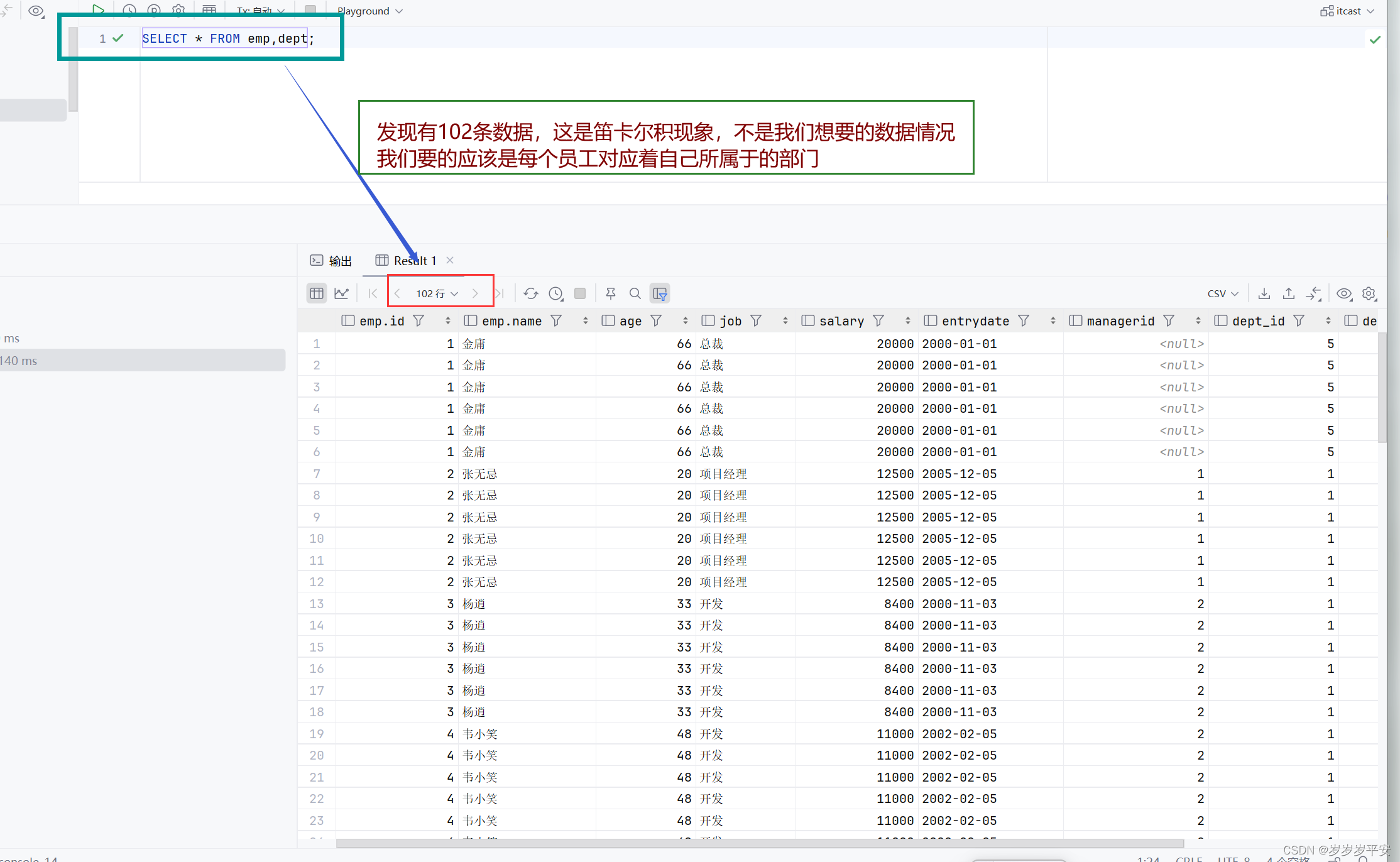Filter the salary column
This screenshot has height=862, width=1400.
[x=878, y=321]
